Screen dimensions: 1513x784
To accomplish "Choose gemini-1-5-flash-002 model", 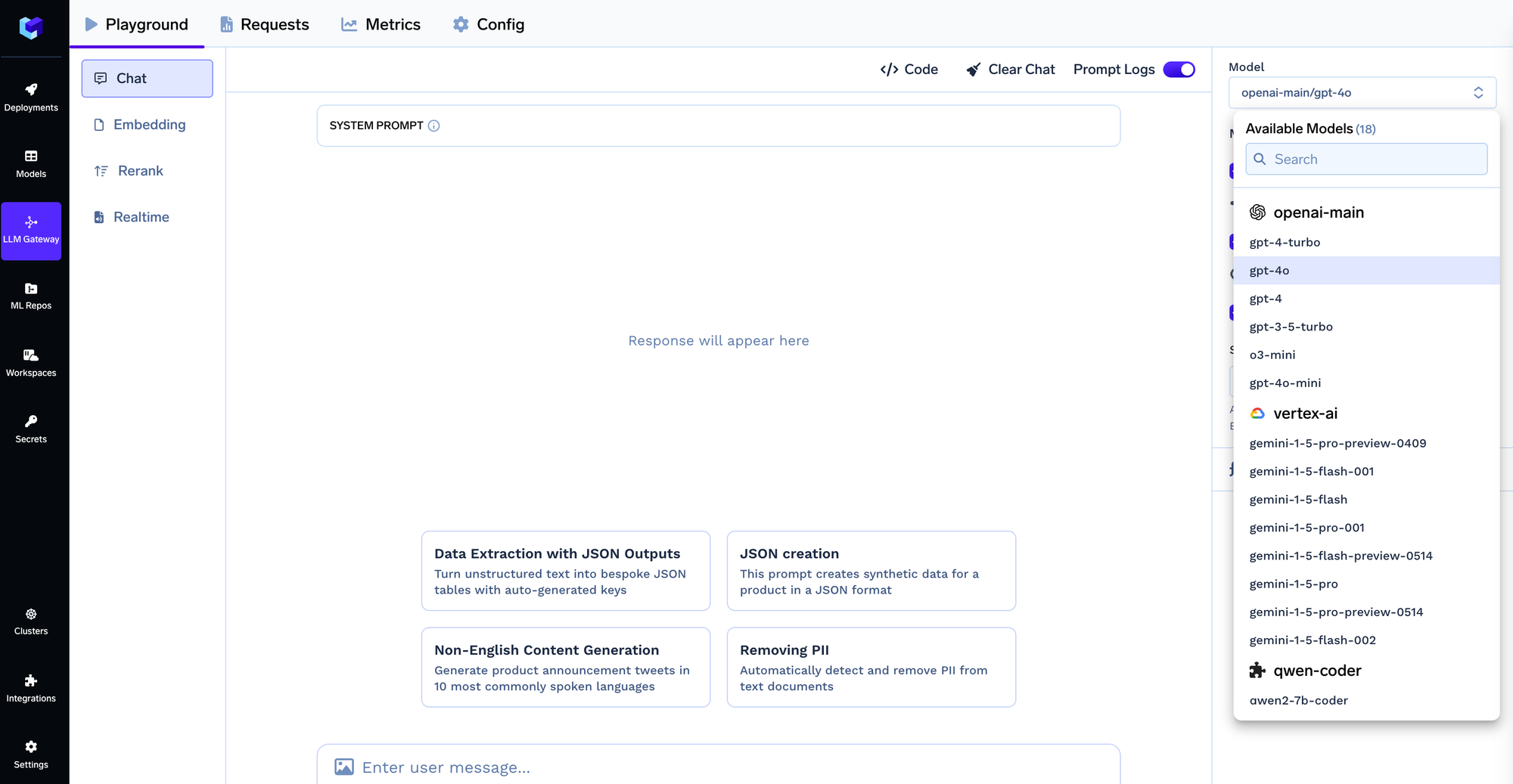I will tap(1312, 640).
